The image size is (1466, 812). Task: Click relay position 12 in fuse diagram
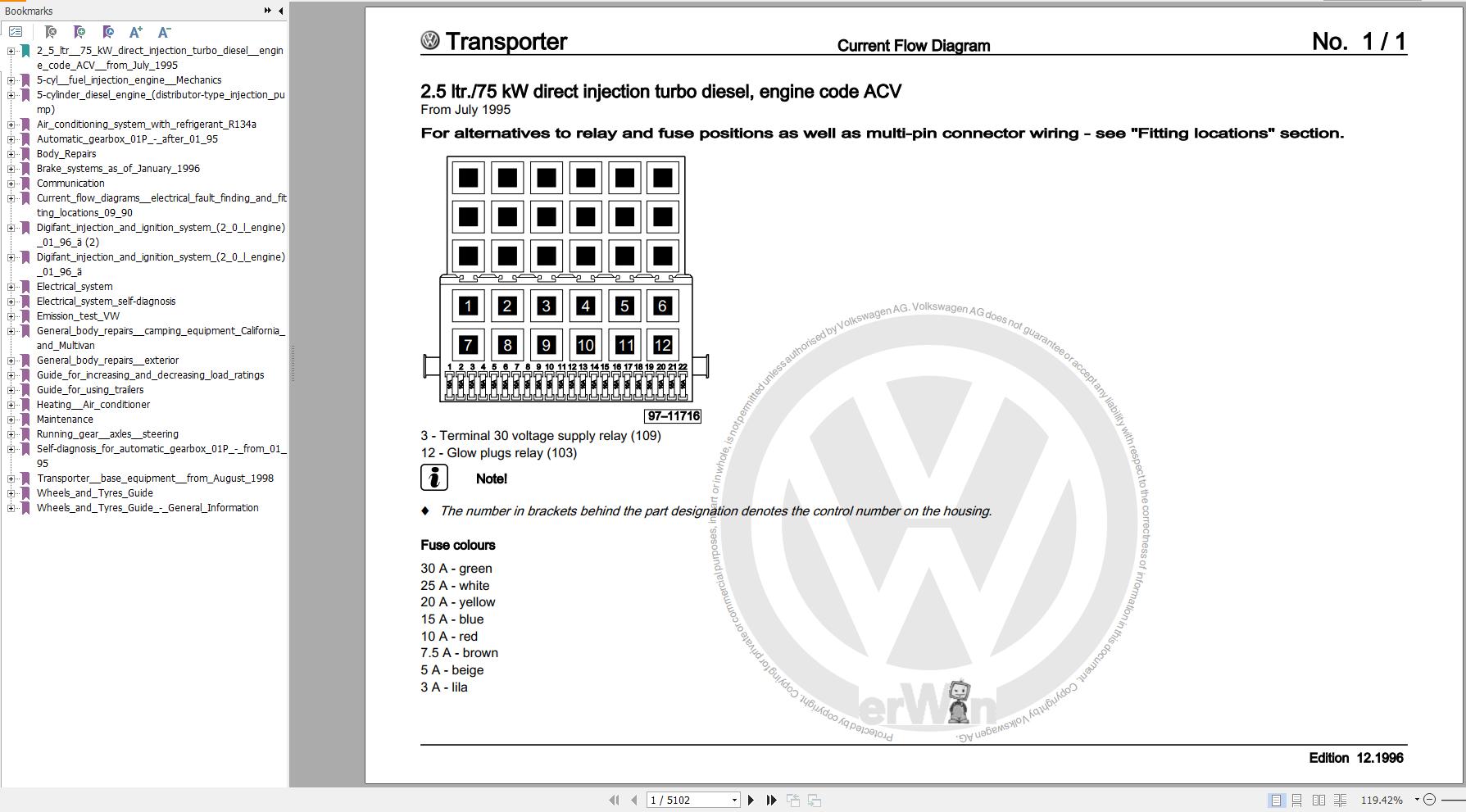pyautogui.click(x=663, y=345)
